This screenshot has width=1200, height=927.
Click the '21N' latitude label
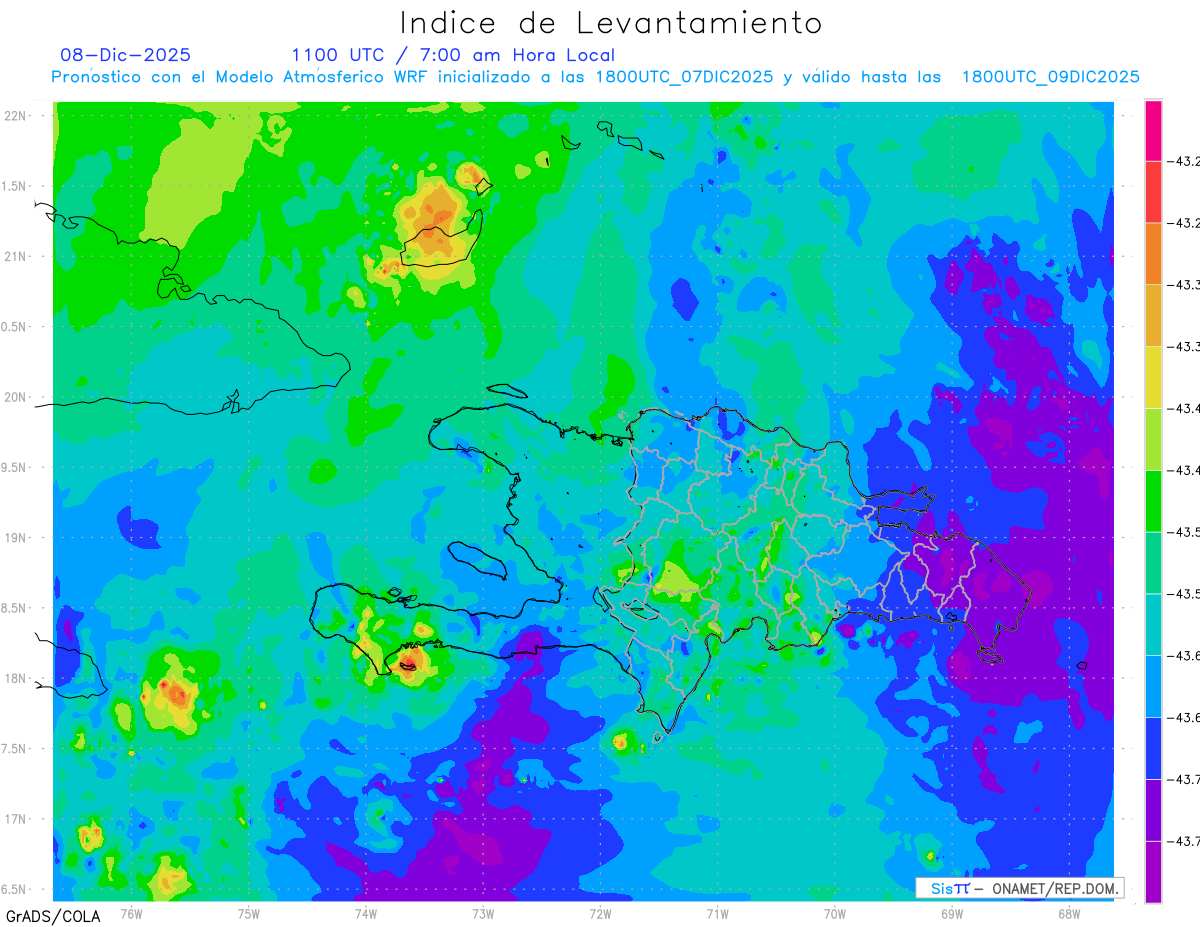[x=15, y=257]
